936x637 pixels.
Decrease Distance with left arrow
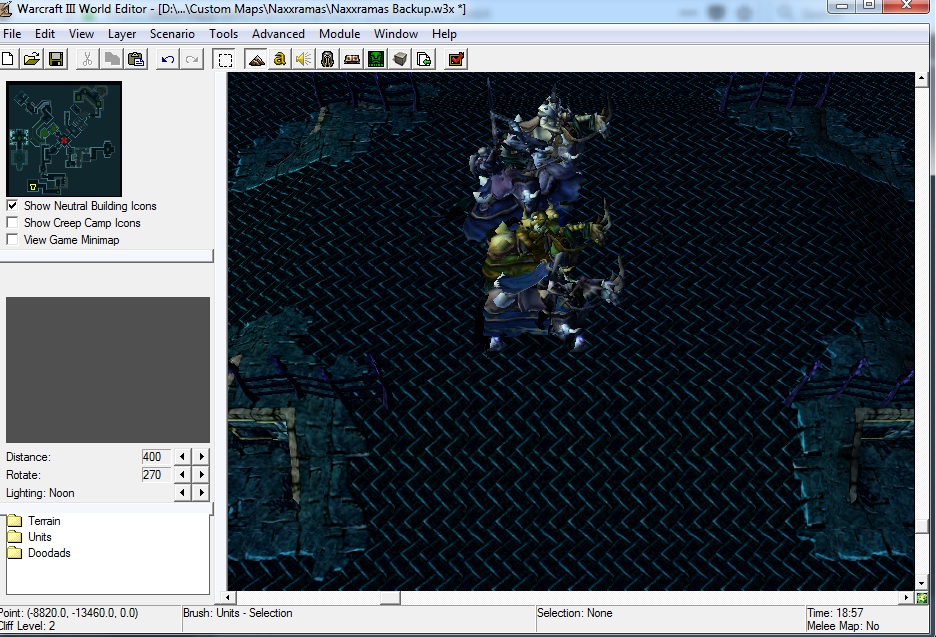click(182, 457)
